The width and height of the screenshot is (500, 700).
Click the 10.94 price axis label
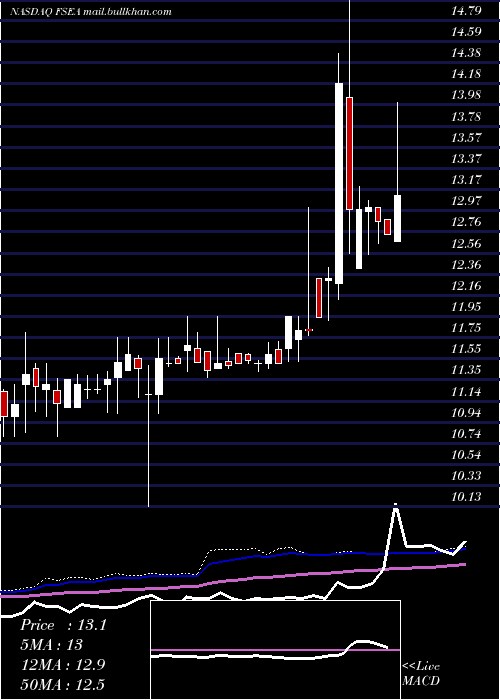pos(466,412)
